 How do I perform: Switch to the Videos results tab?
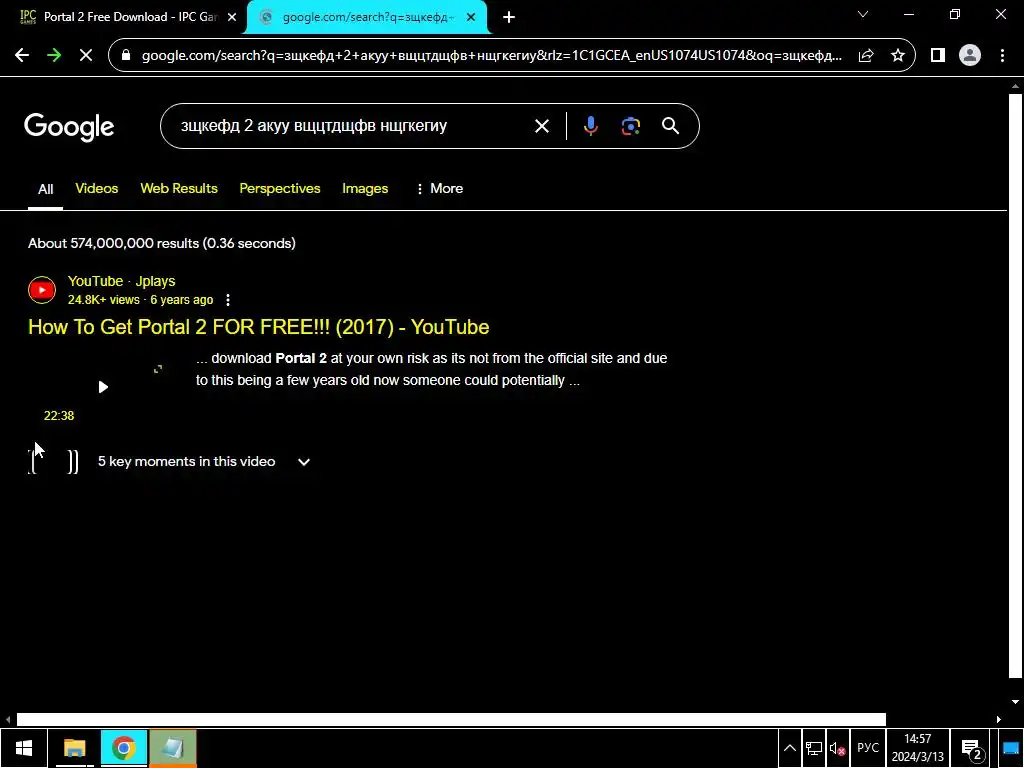(97, 188)
